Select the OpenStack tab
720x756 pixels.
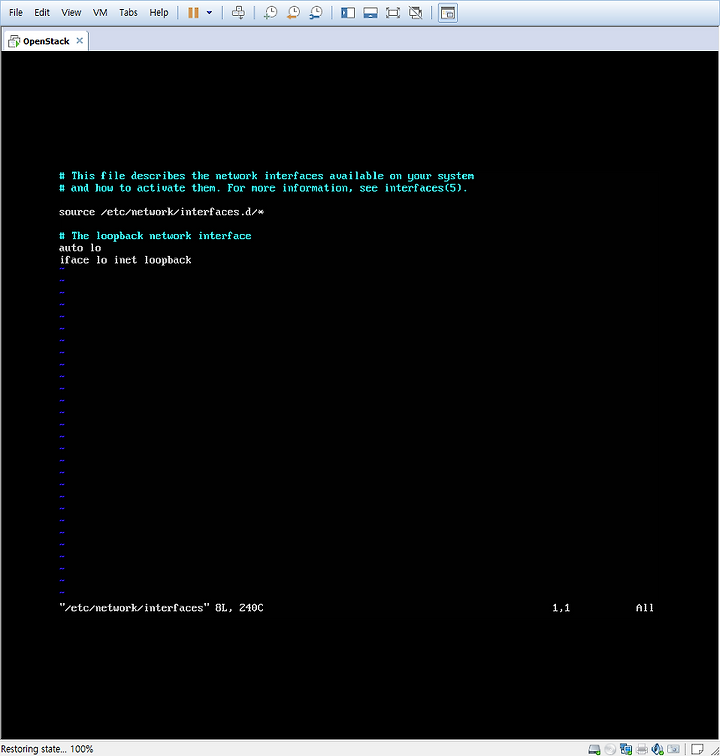pos(46,41)
